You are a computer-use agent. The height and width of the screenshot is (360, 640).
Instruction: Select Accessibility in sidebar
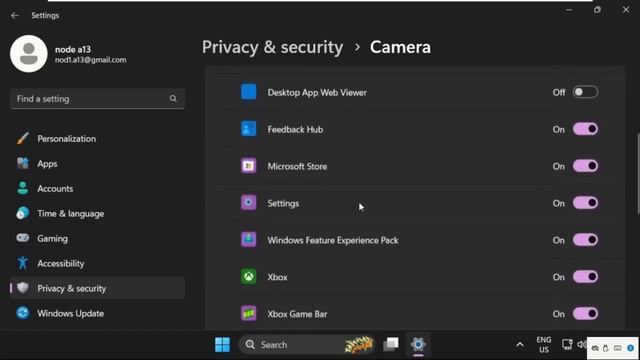point(98,263)
